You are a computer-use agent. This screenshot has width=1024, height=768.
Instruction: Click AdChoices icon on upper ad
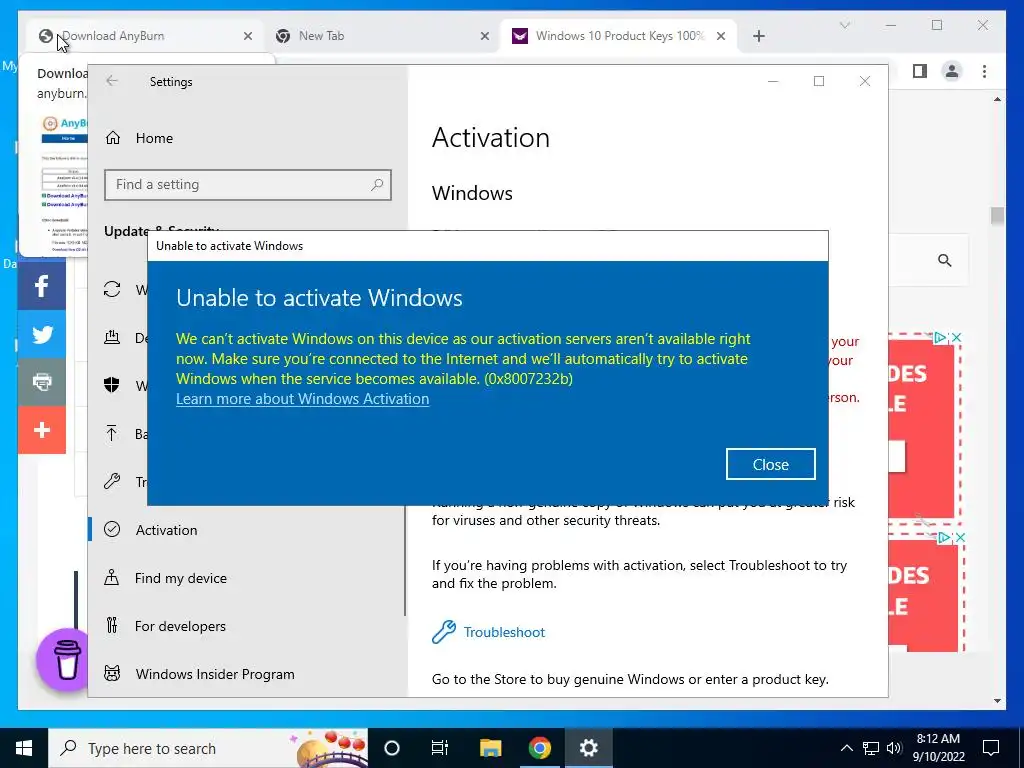pos(940,338)
